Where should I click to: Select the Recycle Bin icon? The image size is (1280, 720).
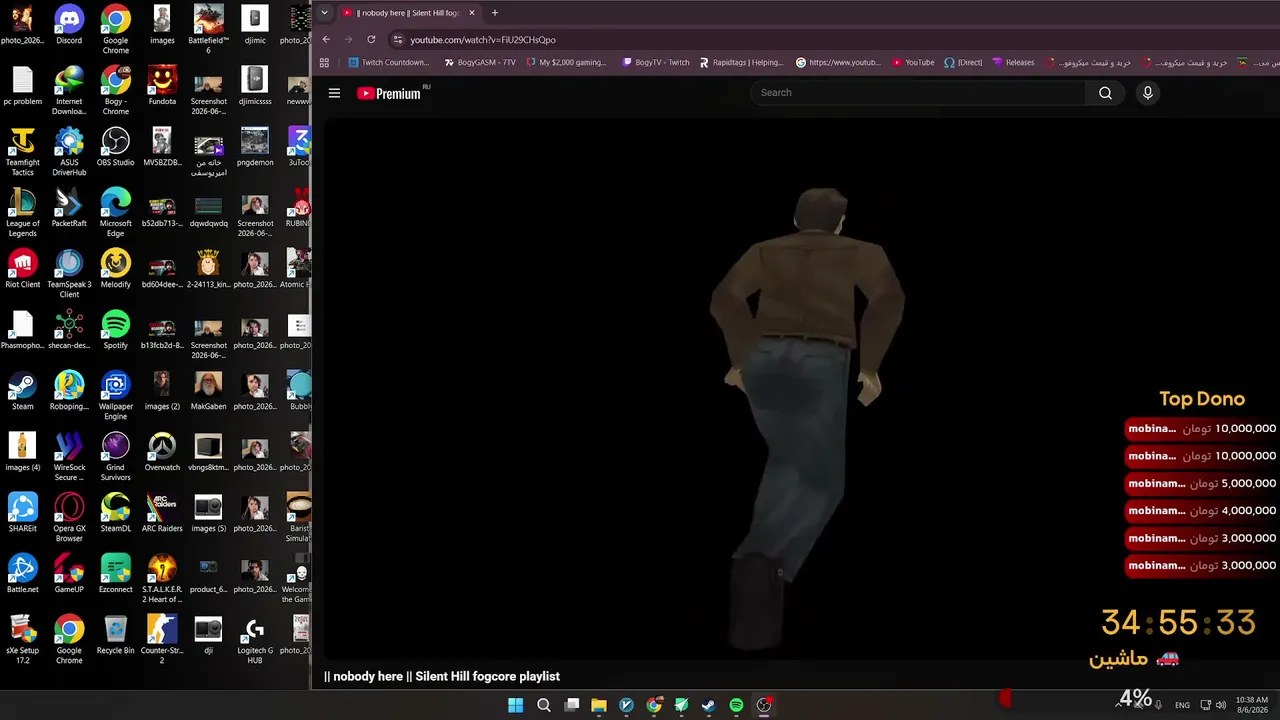115,635
